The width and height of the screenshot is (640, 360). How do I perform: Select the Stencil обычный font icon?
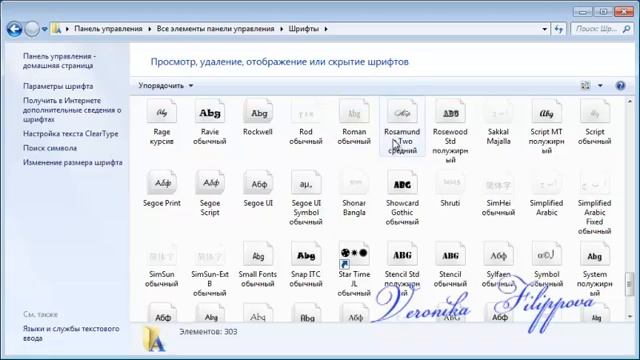click(x=450, y=254)
